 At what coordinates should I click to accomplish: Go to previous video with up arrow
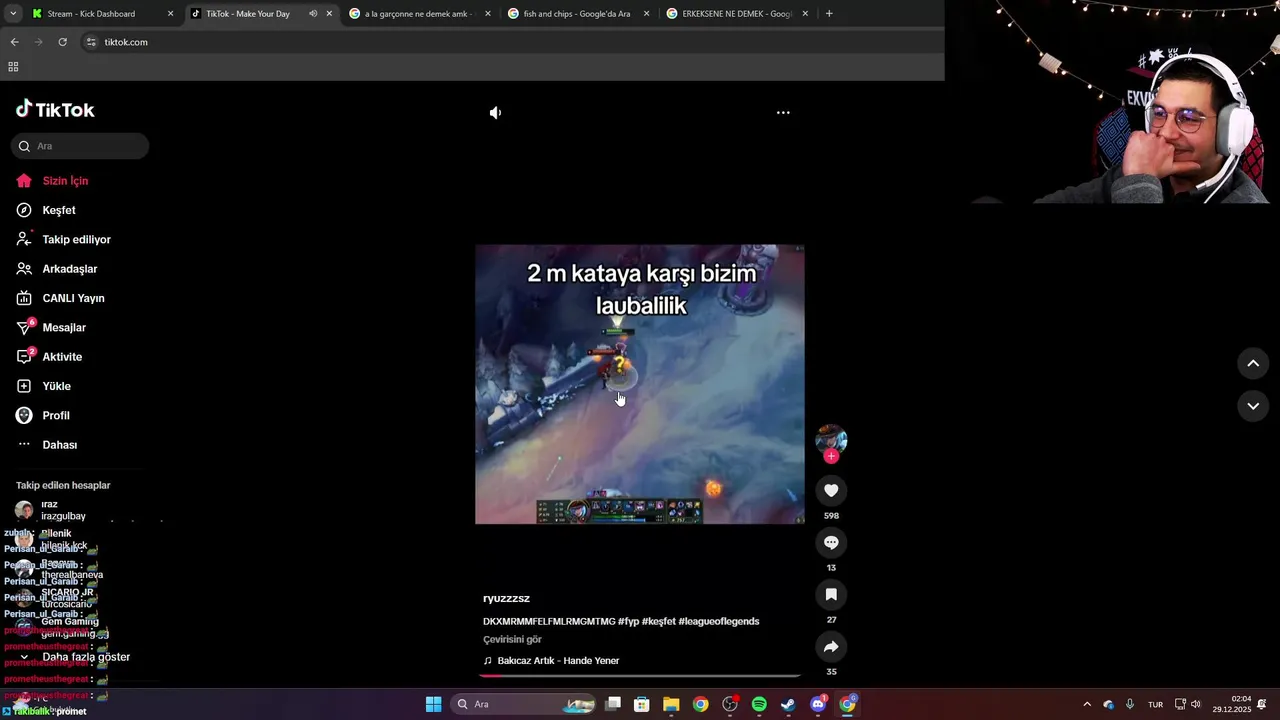[1253, 364]
